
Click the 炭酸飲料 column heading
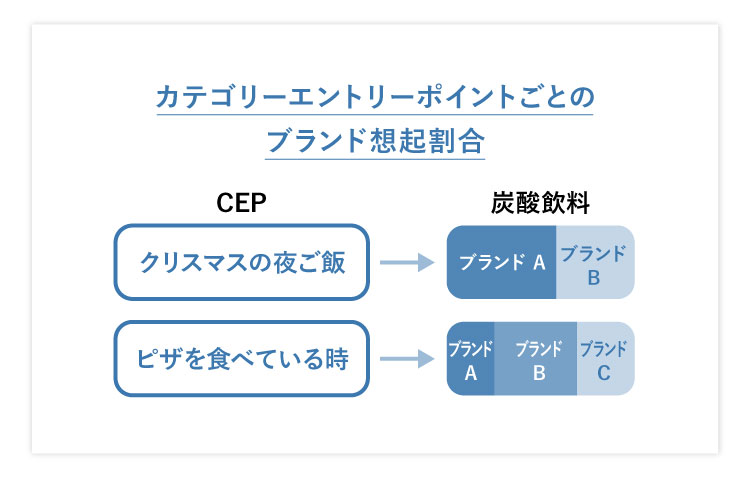point(540,203)
